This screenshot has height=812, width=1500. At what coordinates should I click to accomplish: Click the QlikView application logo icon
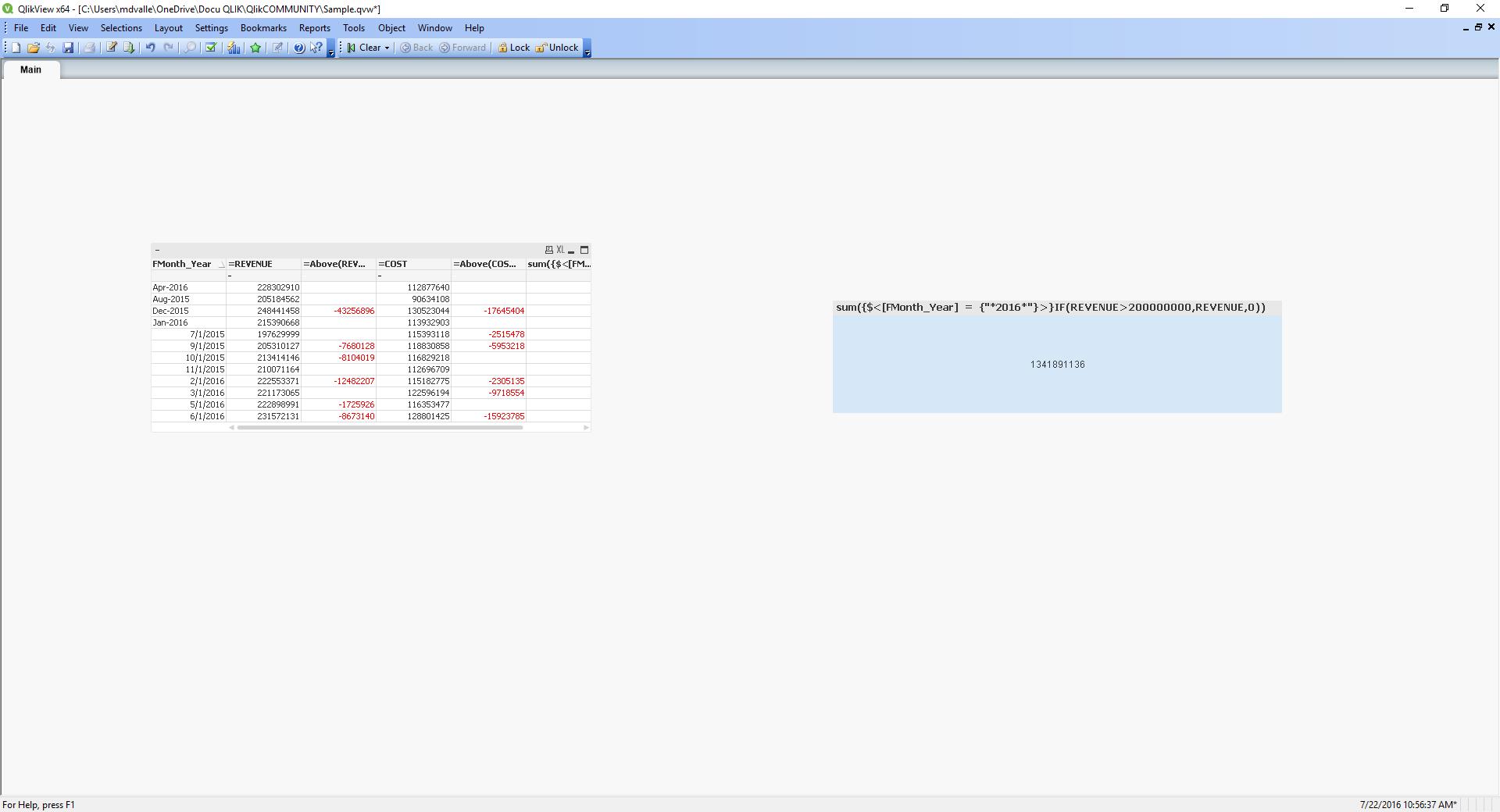tap(9, 9)
